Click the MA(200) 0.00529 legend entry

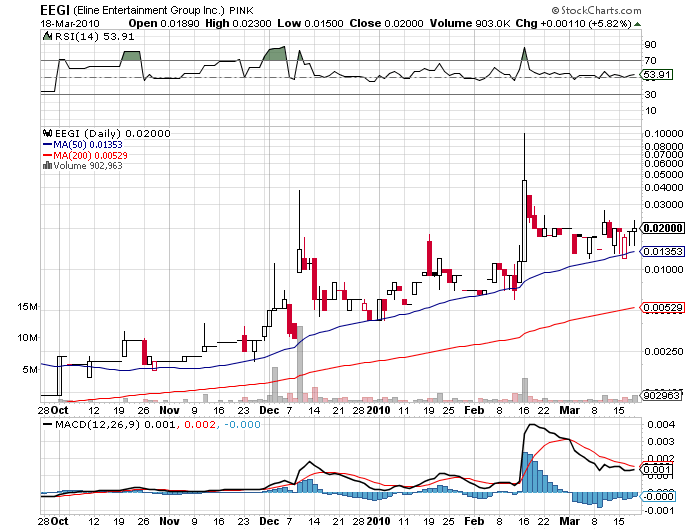(x=90, y=155)
